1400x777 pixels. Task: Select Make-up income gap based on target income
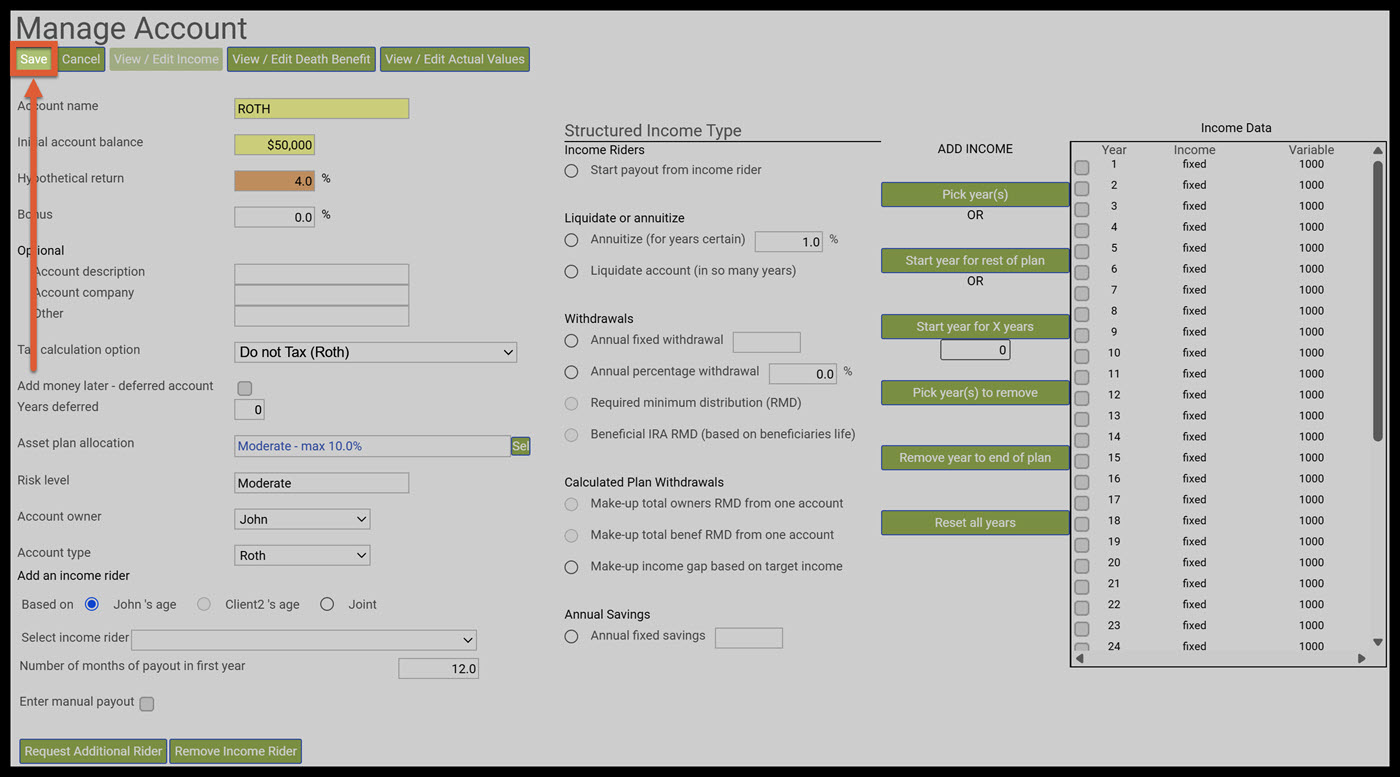click(x=571, y=567)
